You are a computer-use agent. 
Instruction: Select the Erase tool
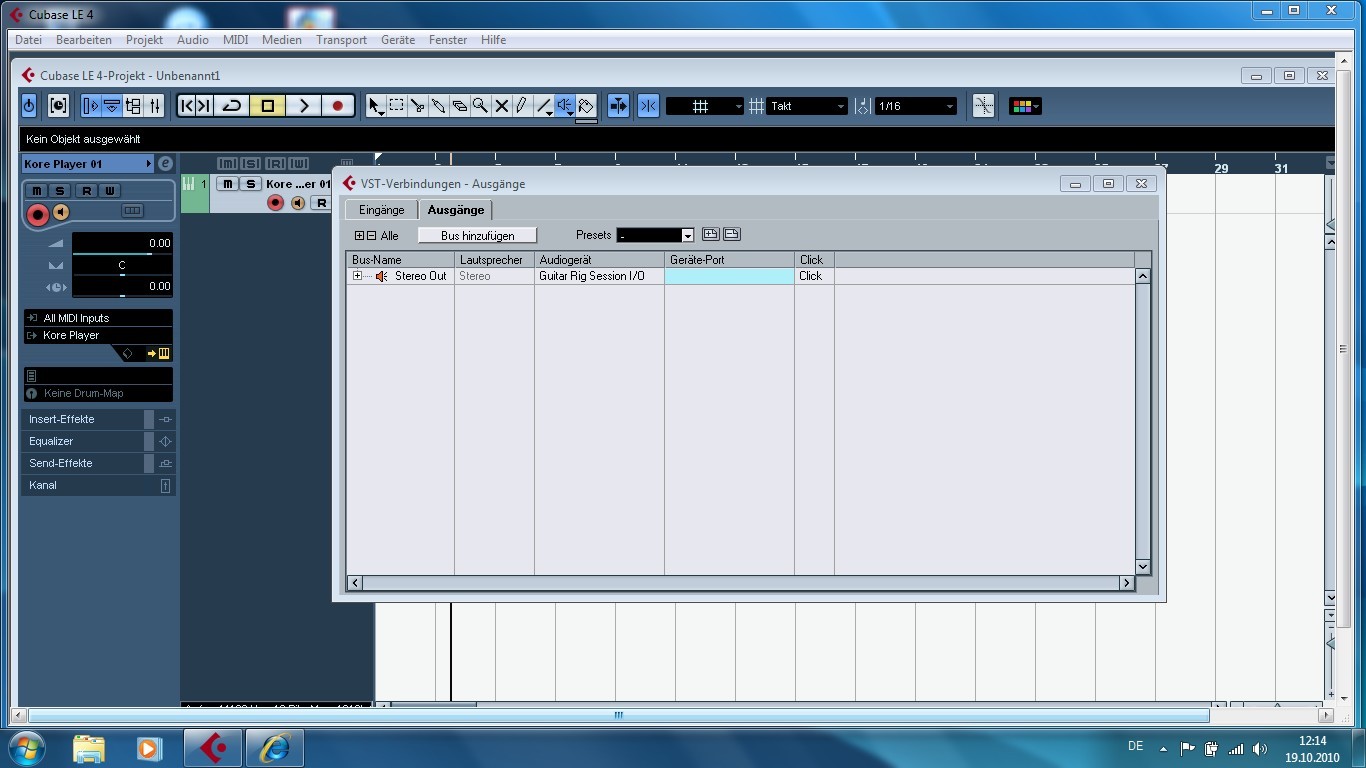(460, 106)
